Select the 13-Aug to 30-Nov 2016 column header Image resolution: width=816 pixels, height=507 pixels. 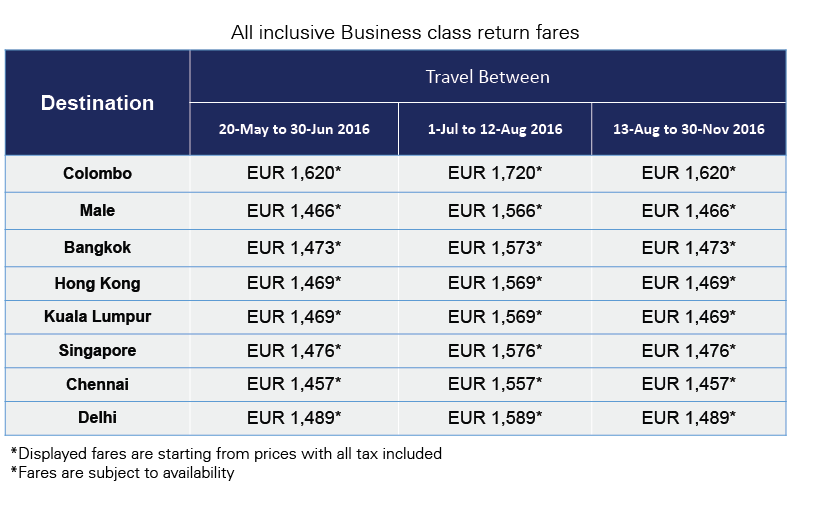coord(688,129)
